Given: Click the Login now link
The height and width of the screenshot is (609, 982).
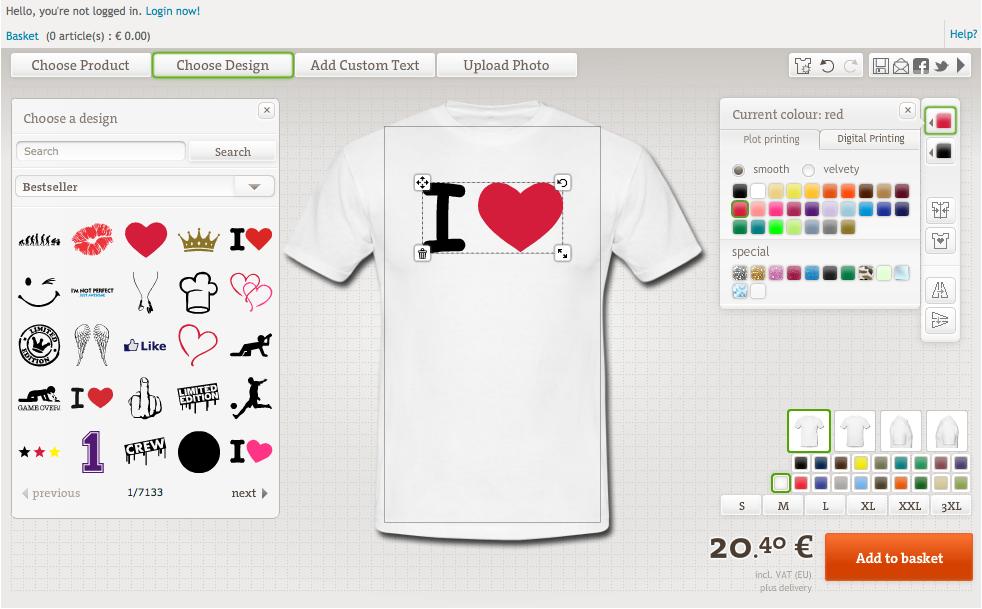Looking at the screenshot, I should click(x=172, y=11).
